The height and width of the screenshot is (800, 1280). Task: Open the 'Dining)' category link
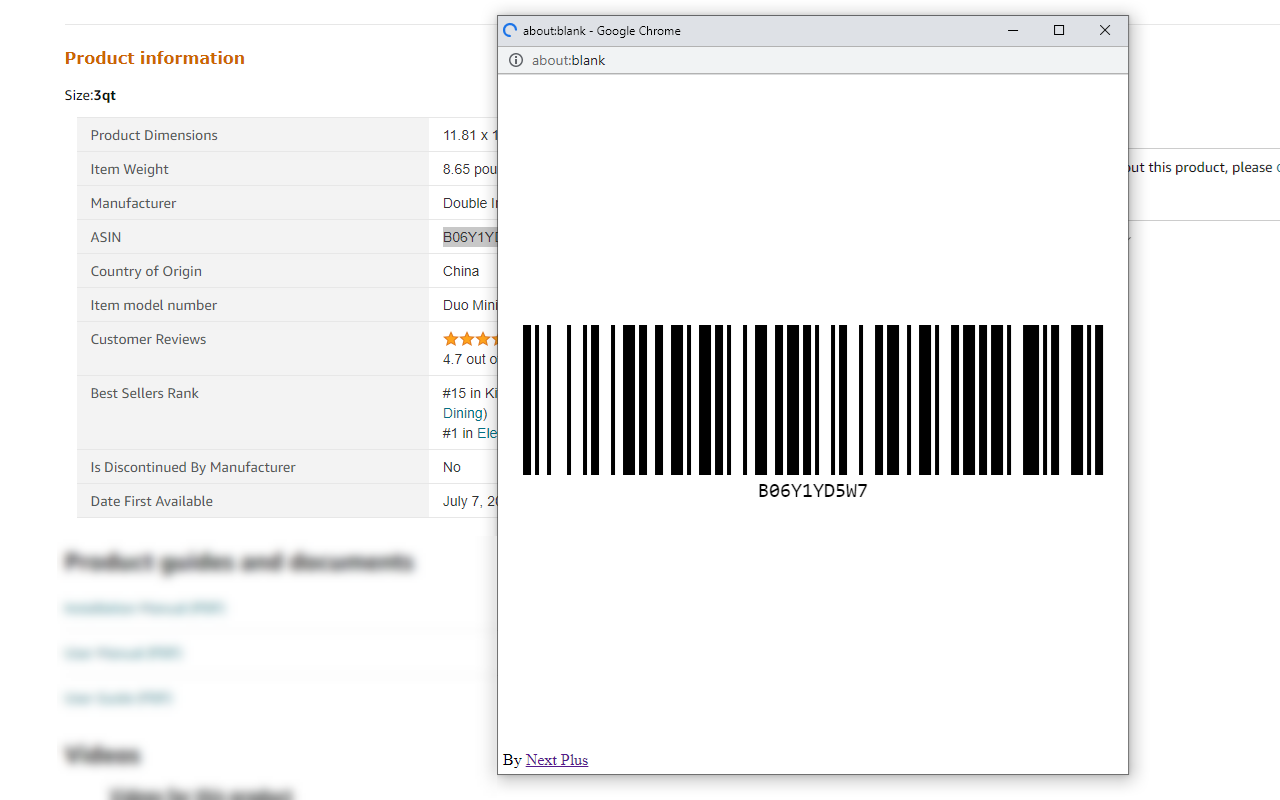(x=465, y=413)
